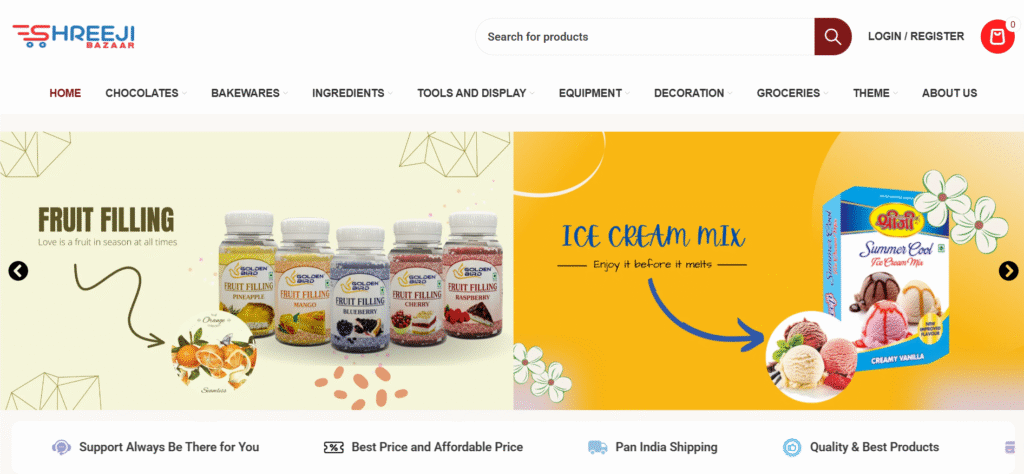Click into the Search for products field
This screenshot has height=474, width=1024.
645,37
